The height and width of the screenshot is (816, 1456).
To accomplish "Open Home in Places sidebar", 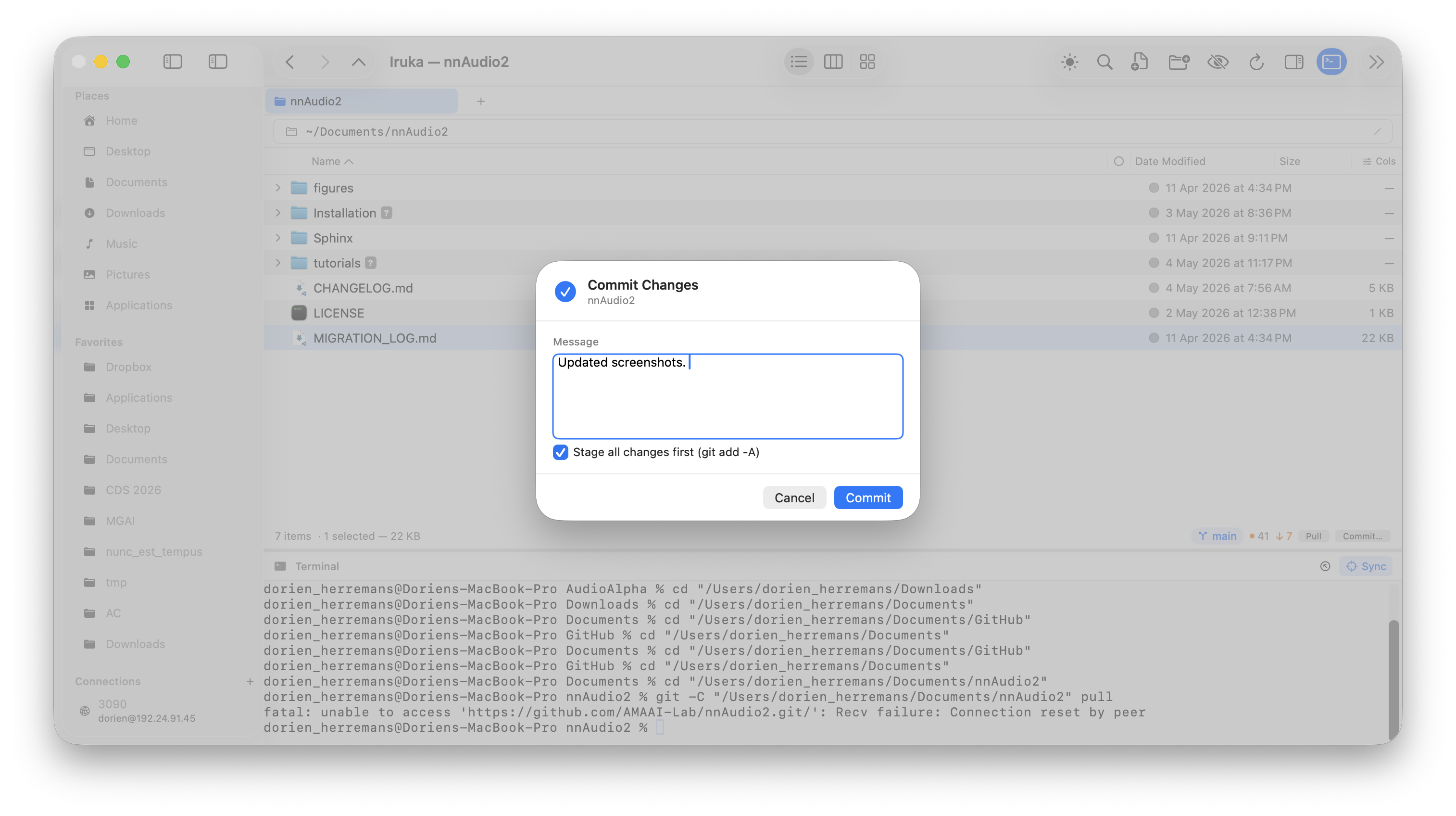I will [121, 120].
